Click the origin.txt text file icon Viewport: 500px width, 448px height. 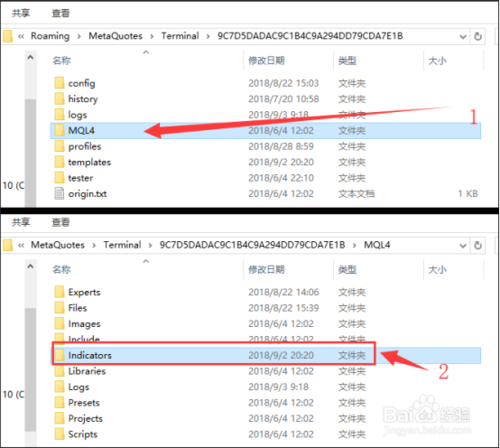coord(59,194)
